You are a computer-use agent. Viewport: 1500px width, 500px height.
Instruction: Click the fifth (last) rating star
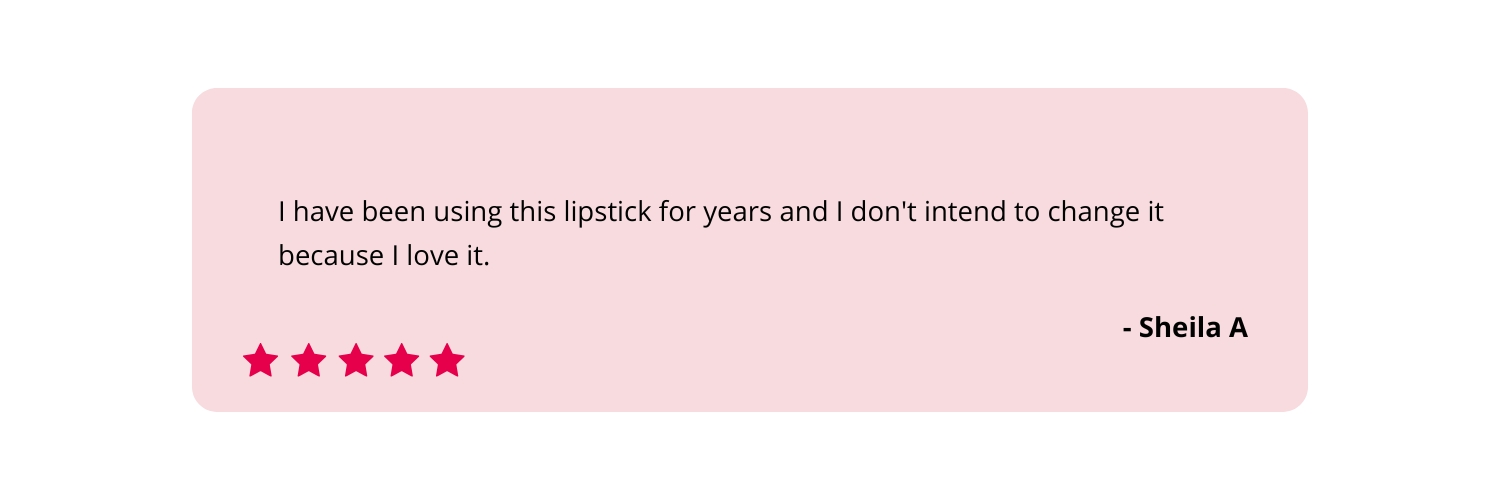(448, 360)
